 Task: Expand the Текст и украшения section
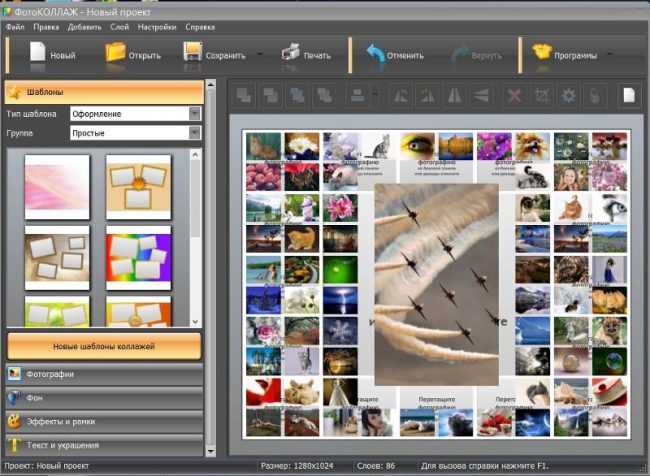104,445
